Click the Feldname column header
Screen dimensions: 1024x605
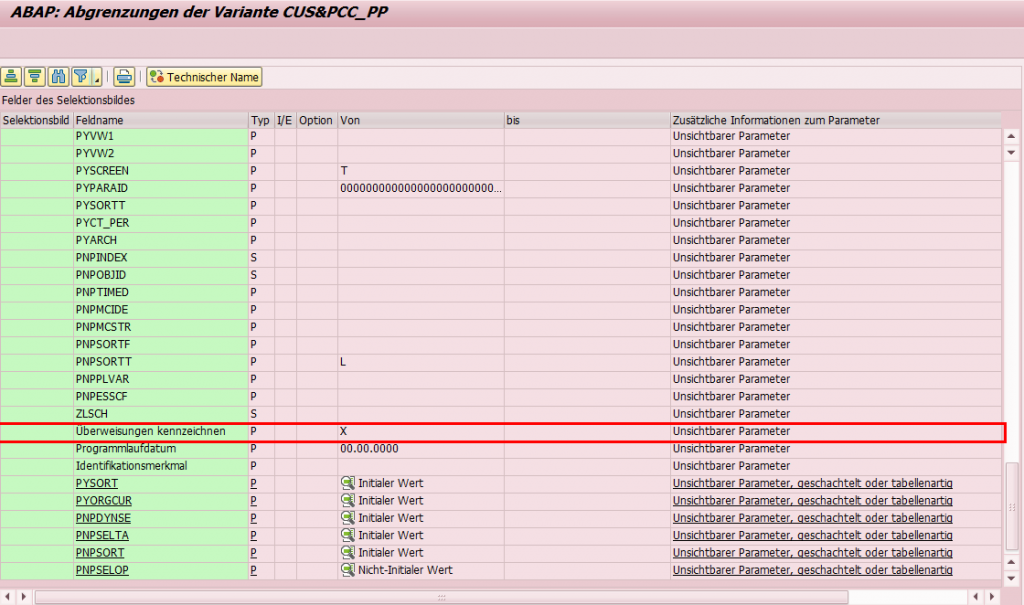coord(160,120)
